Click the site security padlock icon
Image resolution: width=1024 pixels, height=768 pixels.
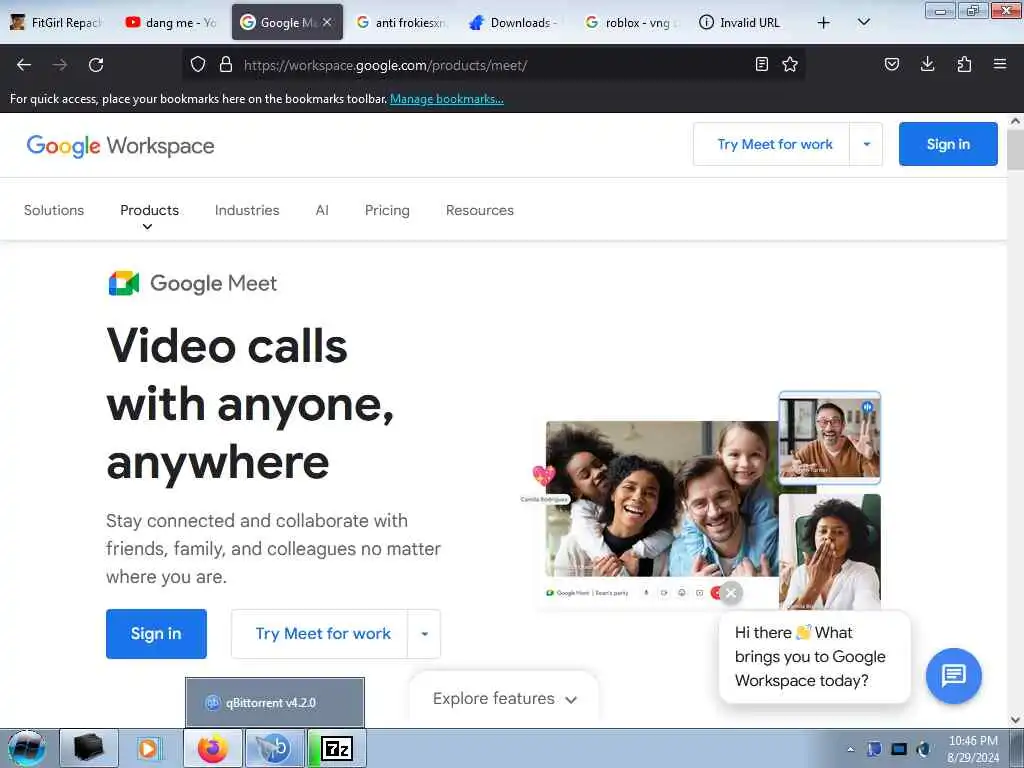(226, 64)
